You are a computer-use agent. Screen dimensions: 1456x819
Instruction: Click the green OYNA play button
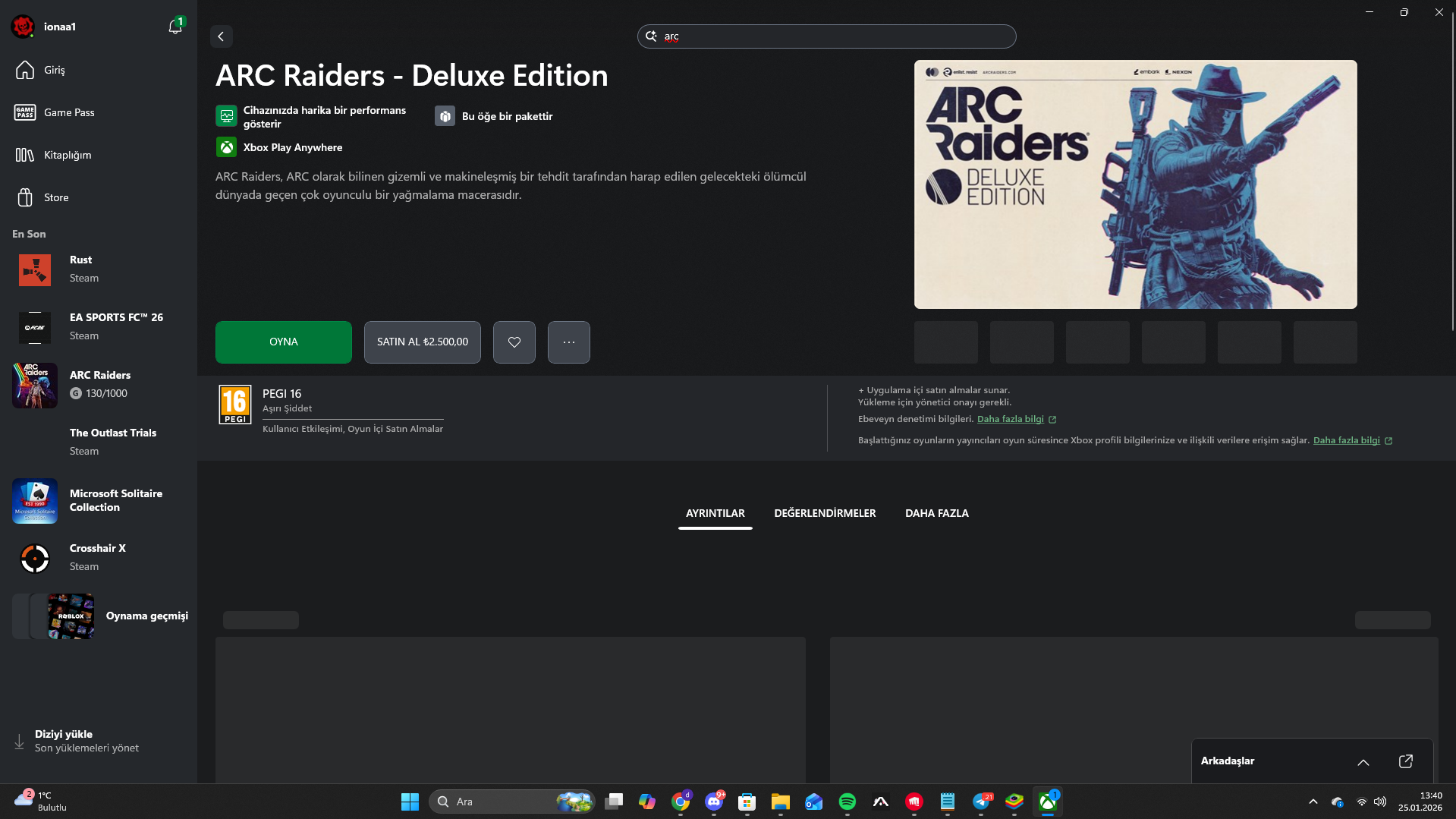pyautogui.click(x=284, y=342)
